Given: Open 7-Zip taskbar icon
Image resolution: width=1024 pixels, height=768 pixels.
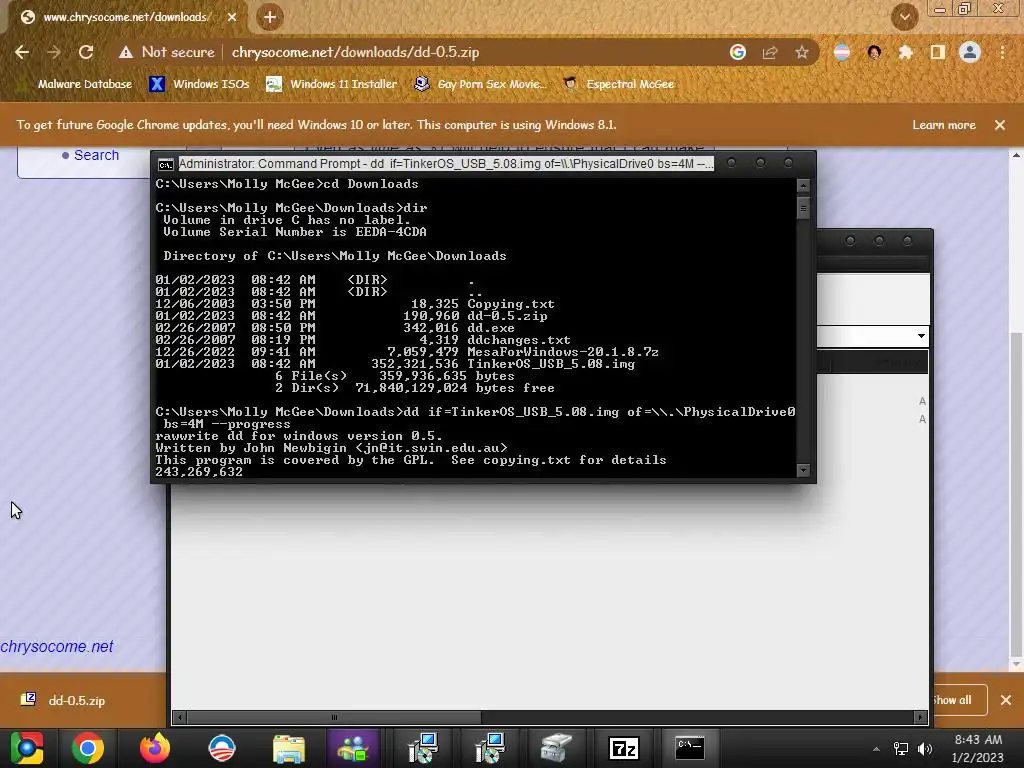Looking at the screenshot, I should point(623,748).
